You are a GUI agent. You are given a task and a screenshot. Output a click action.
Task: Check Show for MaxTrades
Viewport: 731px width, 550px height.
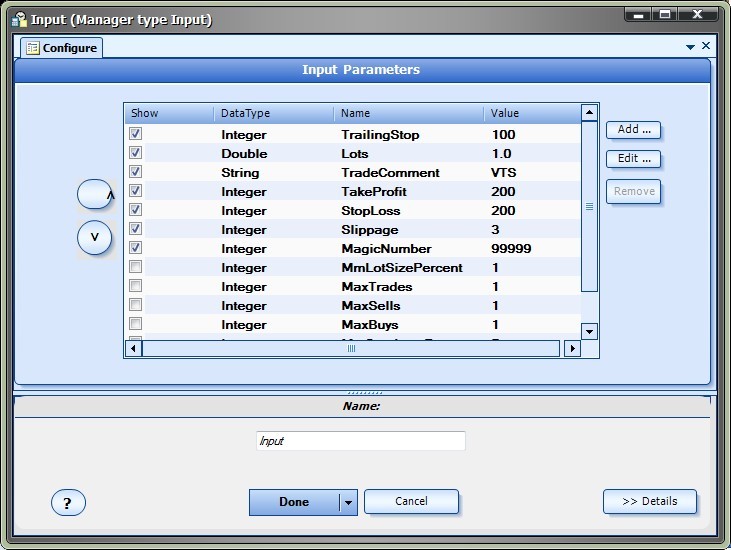coord(136,286)
